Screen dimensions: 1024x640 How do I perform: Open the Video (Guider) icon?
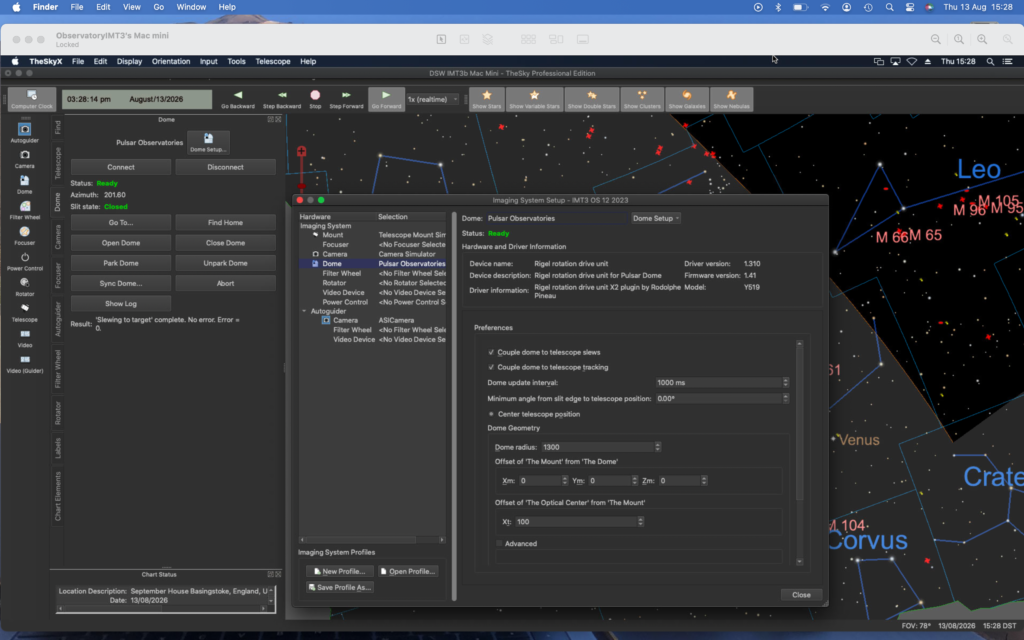click(x=24, y=364)
